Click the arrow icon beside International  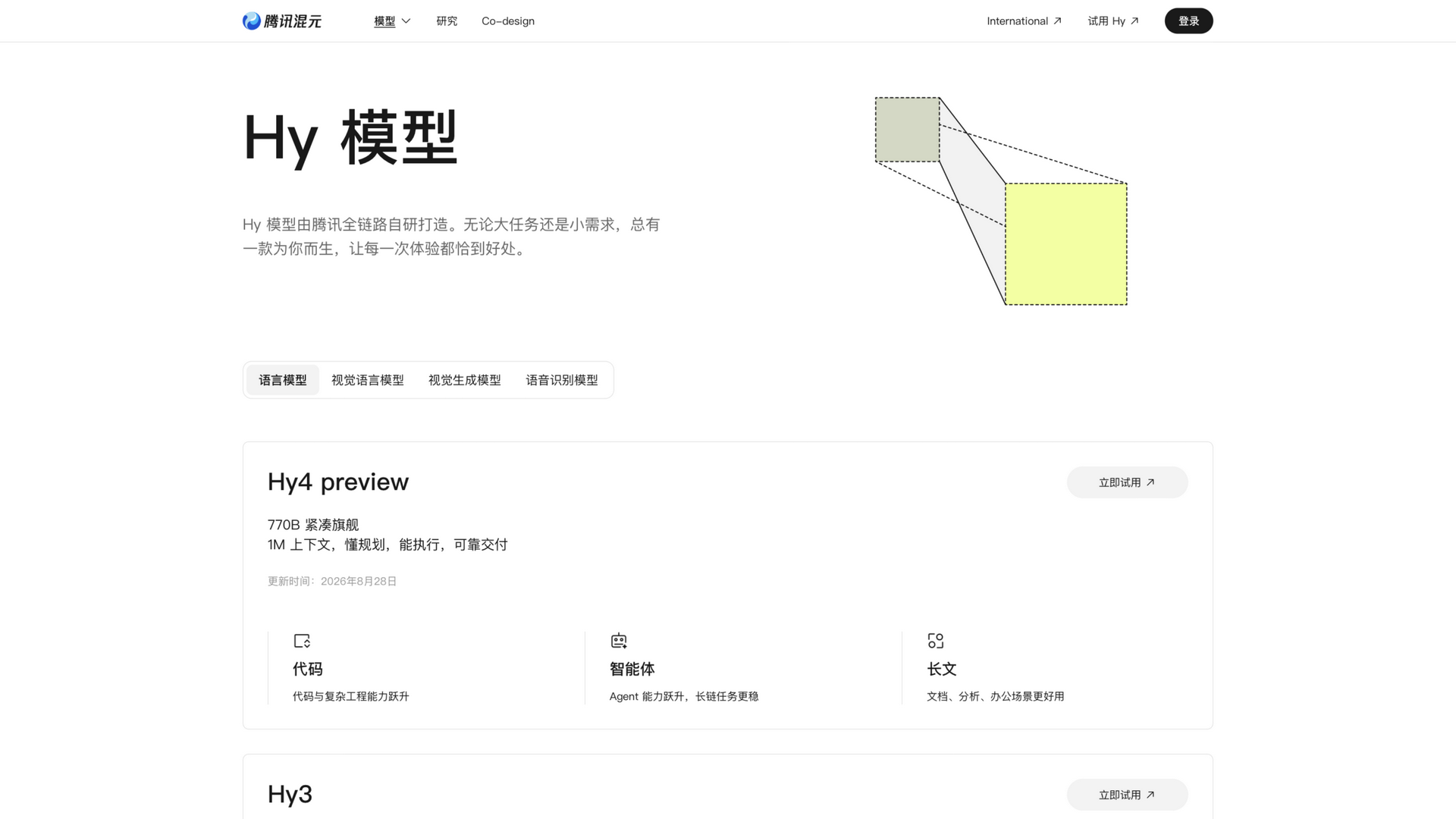(1057, 21)
